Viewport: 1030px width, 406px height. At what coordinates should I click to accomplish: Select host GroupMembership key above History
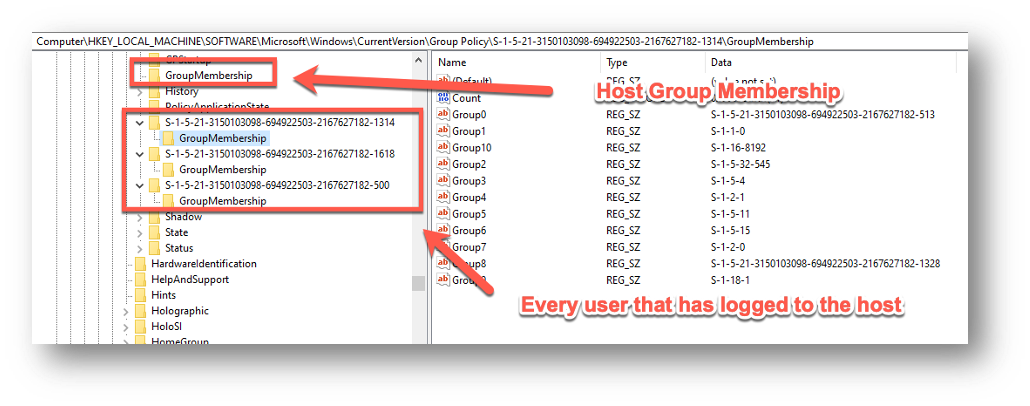point(209,75)
